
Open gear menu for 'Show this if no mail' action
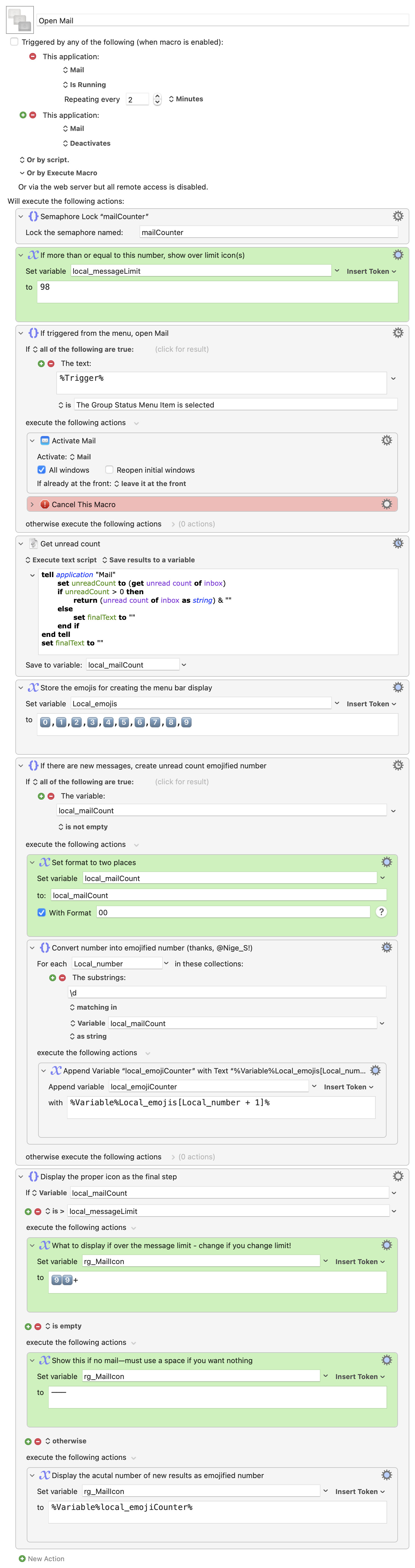click(387, 1360)
